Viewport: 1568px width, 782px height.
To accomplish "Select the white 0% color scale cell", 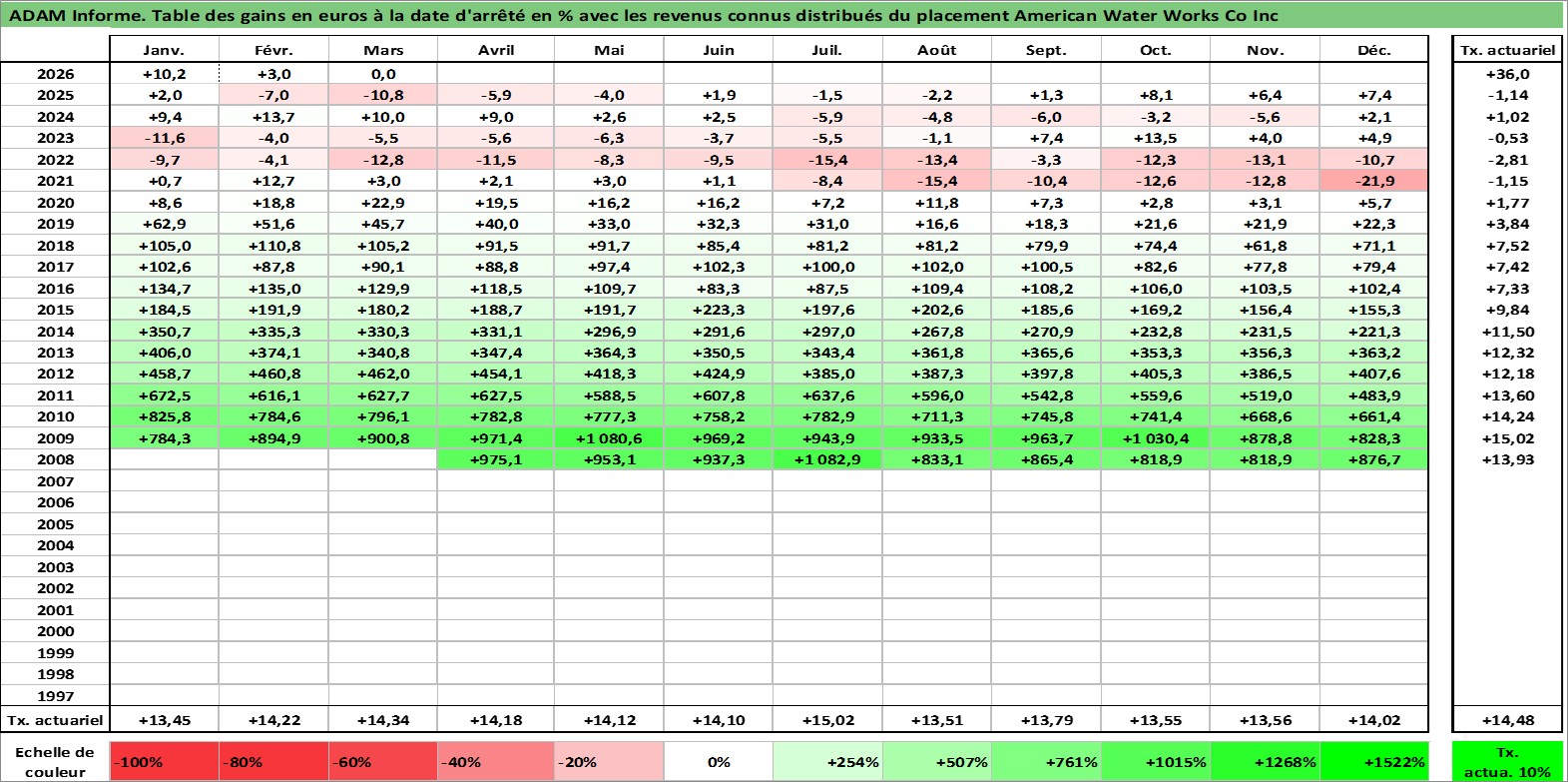I will [719, 761].
